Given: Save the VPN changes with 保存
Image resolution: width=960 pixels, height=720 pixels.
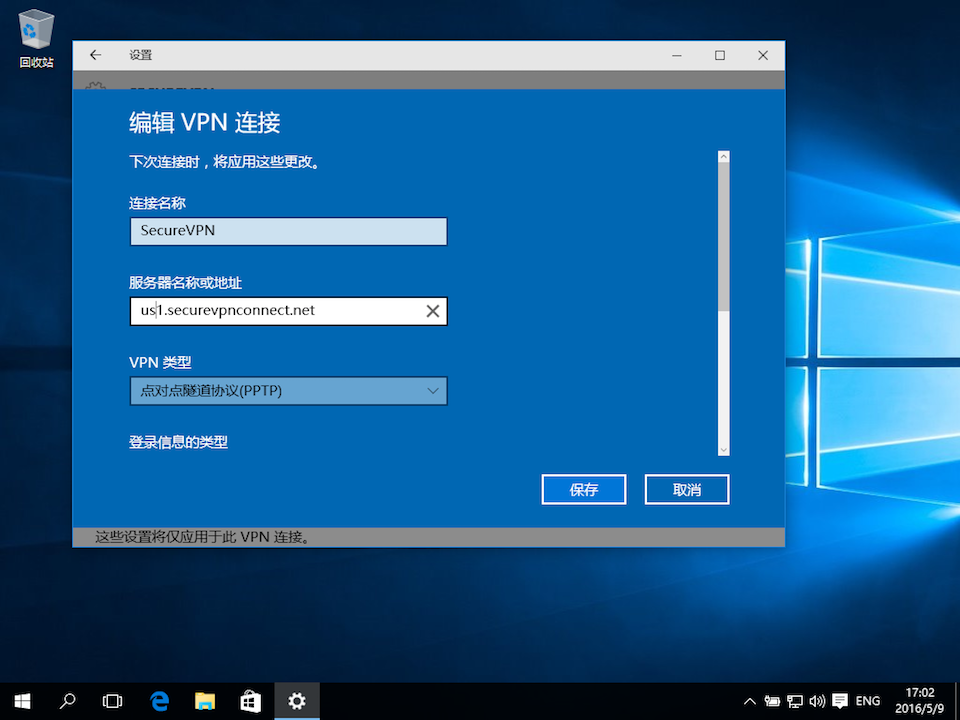Looking at the screenshot, I should click(x=583, y=490).
